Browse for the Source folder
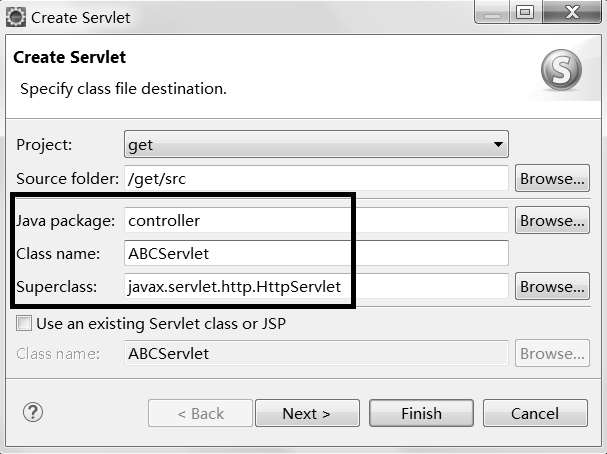Viewport: 607px width, 454px height. 550,179
